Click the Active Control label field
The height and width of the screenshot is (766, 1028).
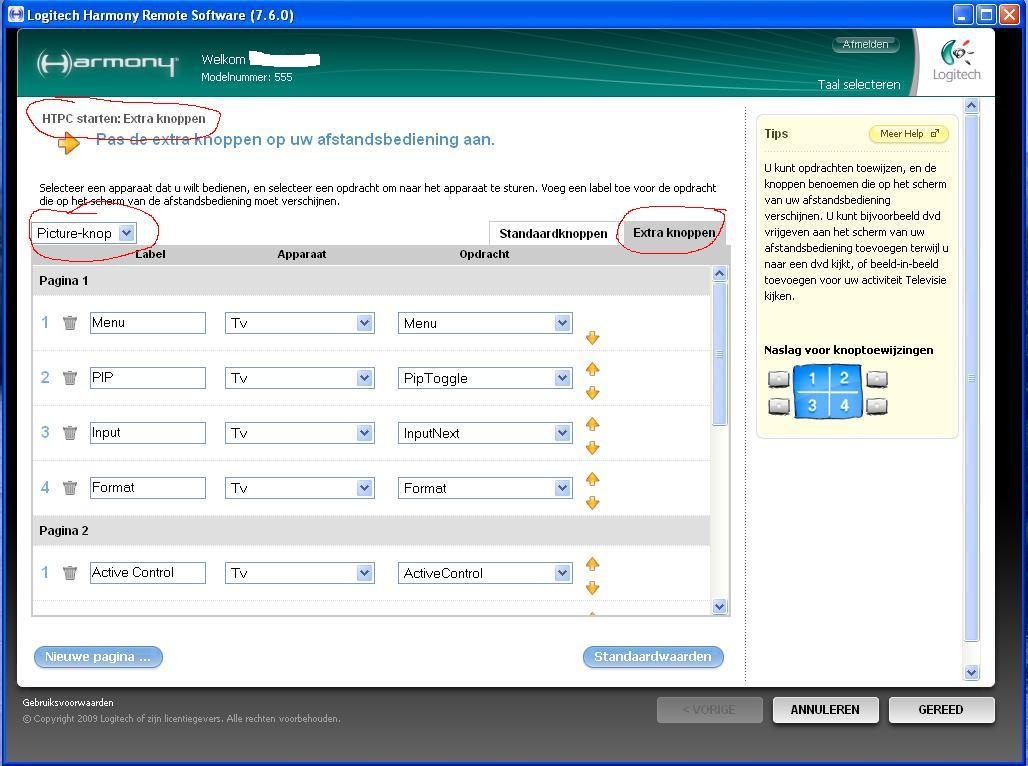[x=148, y=573]
